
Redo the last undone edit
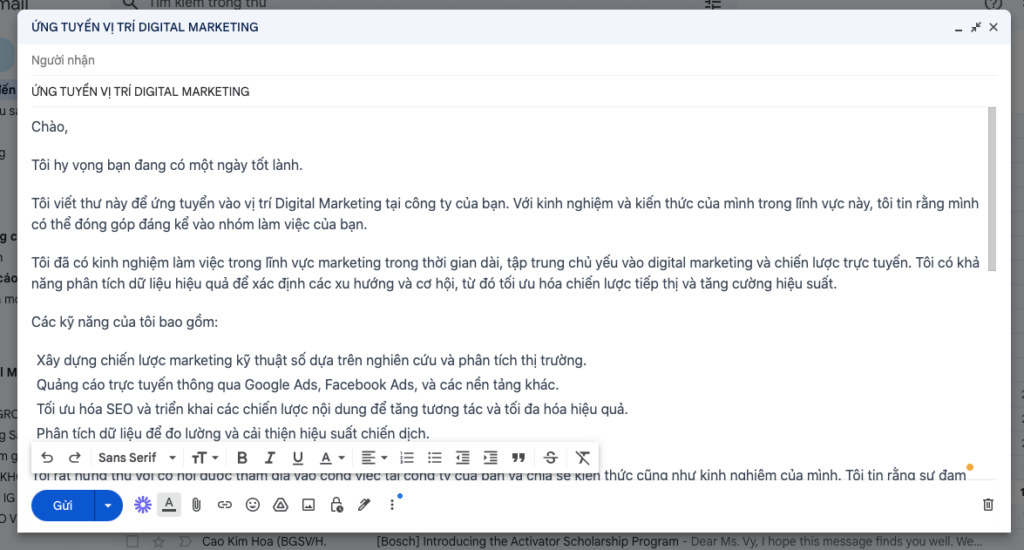(x=75, y=458)
